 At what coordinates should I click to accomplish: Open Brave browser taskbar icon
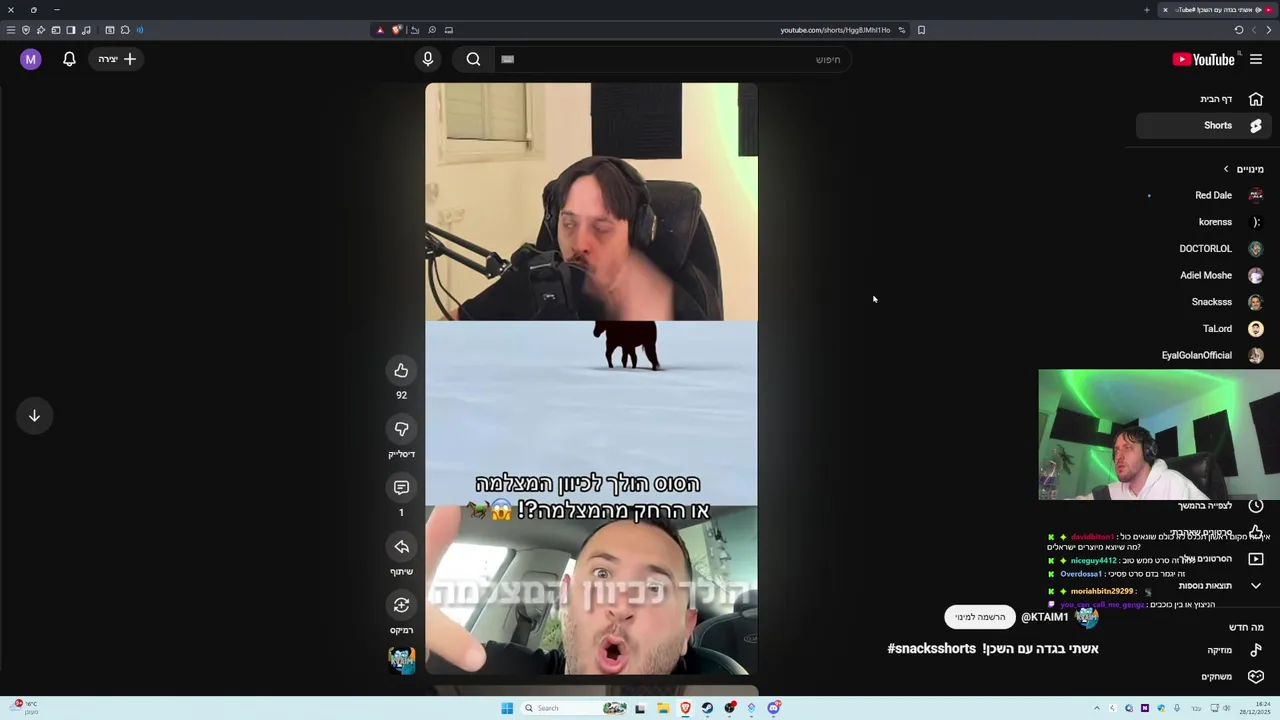pos(685,708)
